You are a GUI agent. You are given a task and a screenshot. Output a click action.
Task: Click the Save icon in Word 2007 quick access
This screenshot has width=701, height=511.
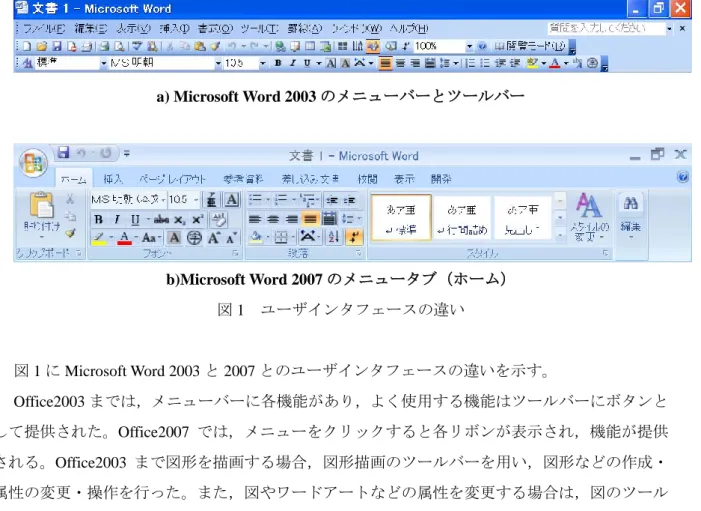[63, 153]
